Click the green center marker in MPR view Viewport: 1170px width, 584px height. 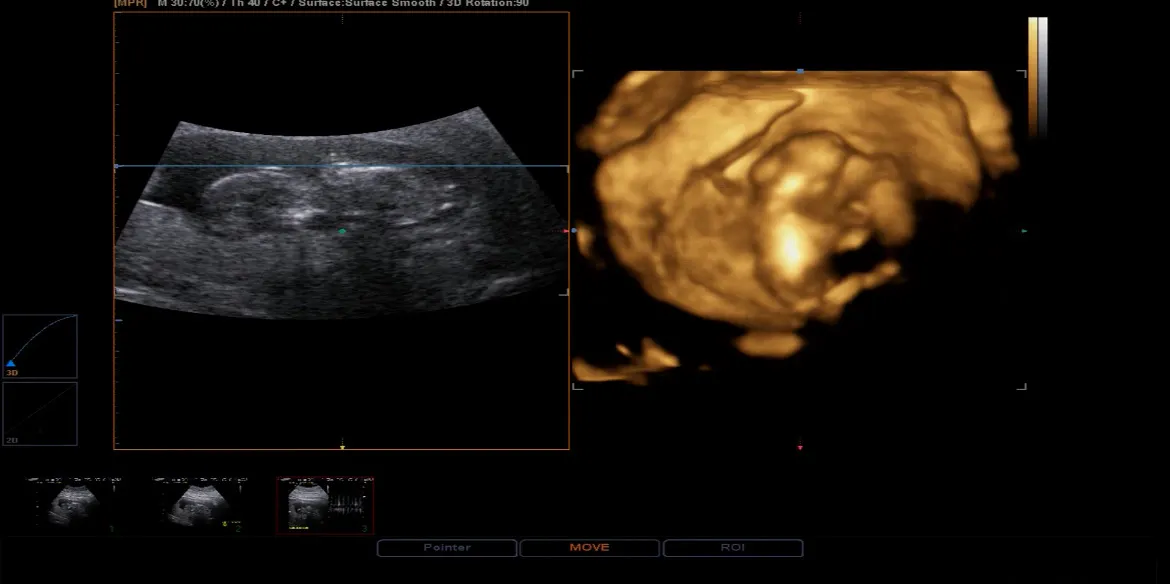(342, 232)
